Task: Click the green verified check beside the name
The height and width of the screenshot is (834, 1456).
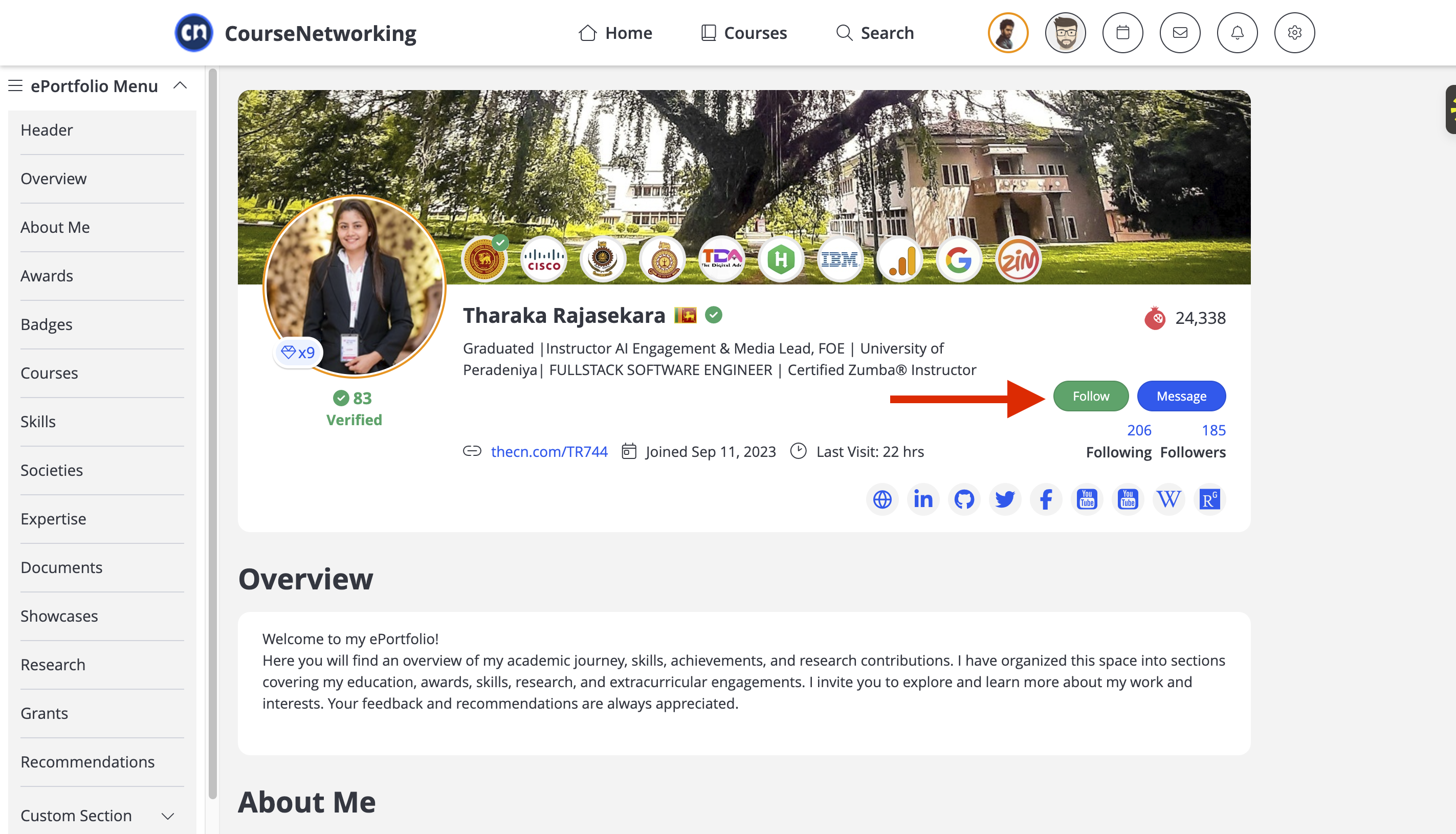Action: (713, 315)
